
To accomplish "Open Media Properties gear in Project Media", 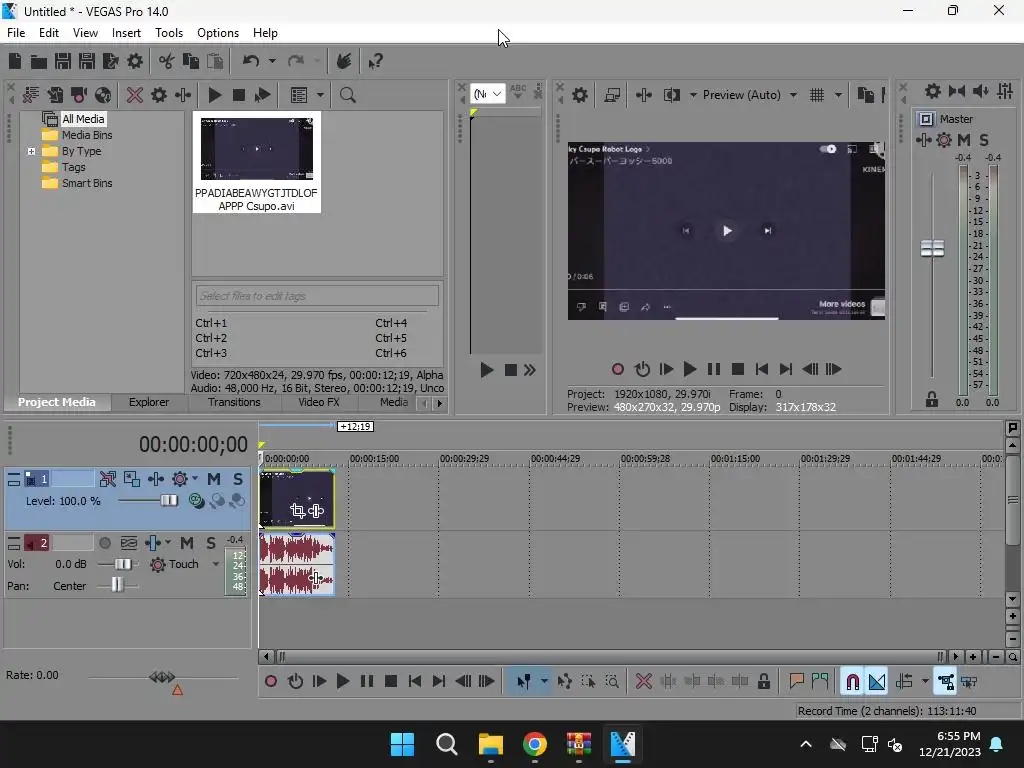I will (x=159, y=95).
